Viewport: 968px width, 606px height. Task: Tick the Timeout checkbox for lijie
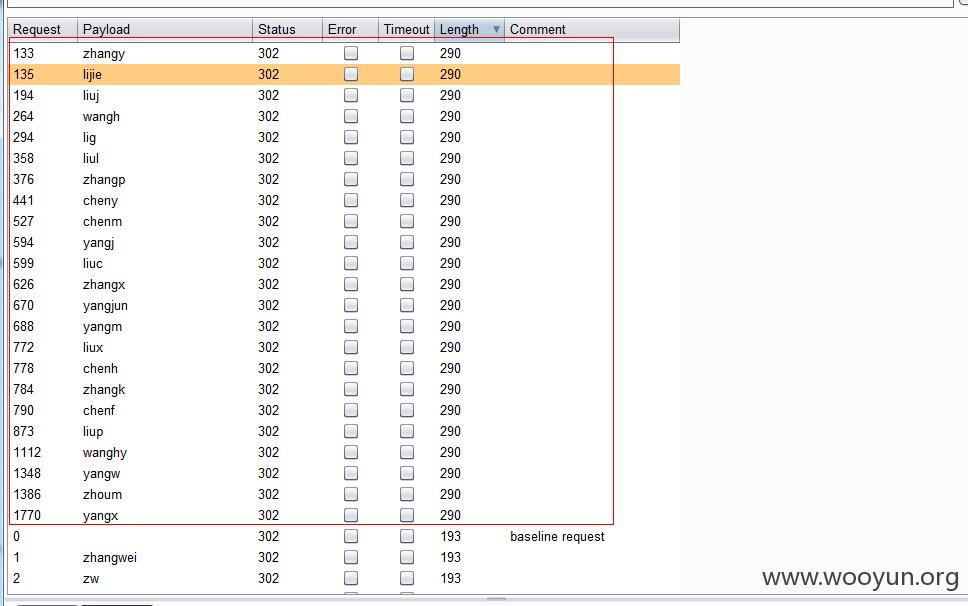pyautogui.click(x=407, y=74)
